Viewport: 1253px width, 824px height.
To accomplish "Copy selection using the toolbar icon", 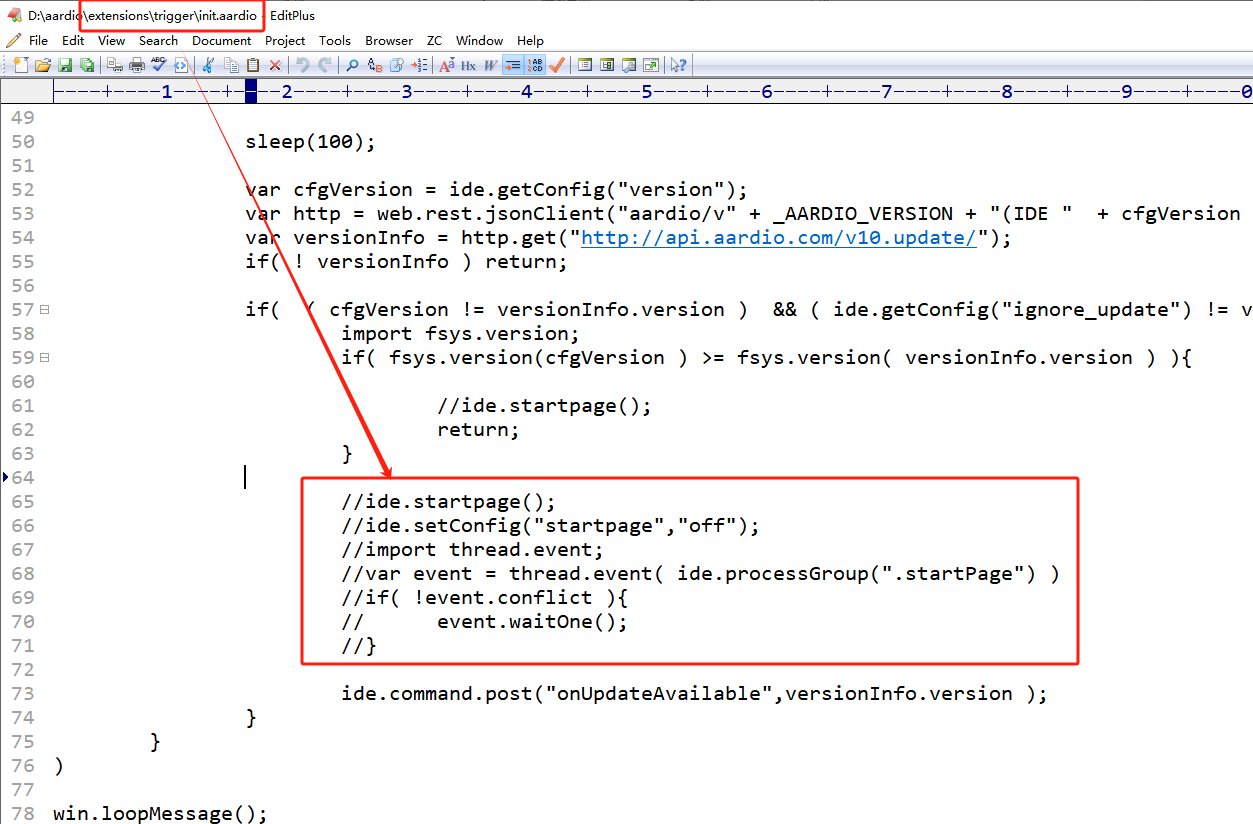I will coord(231,65).
